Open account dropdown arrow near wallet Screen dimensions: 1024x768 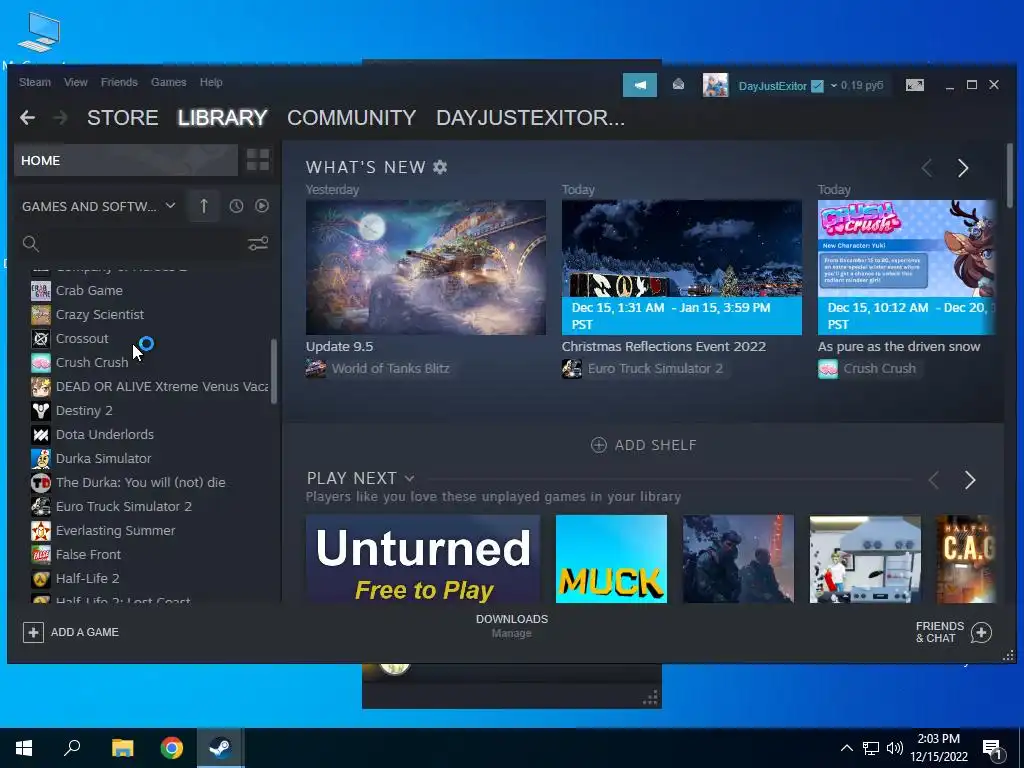click(833, 86)
